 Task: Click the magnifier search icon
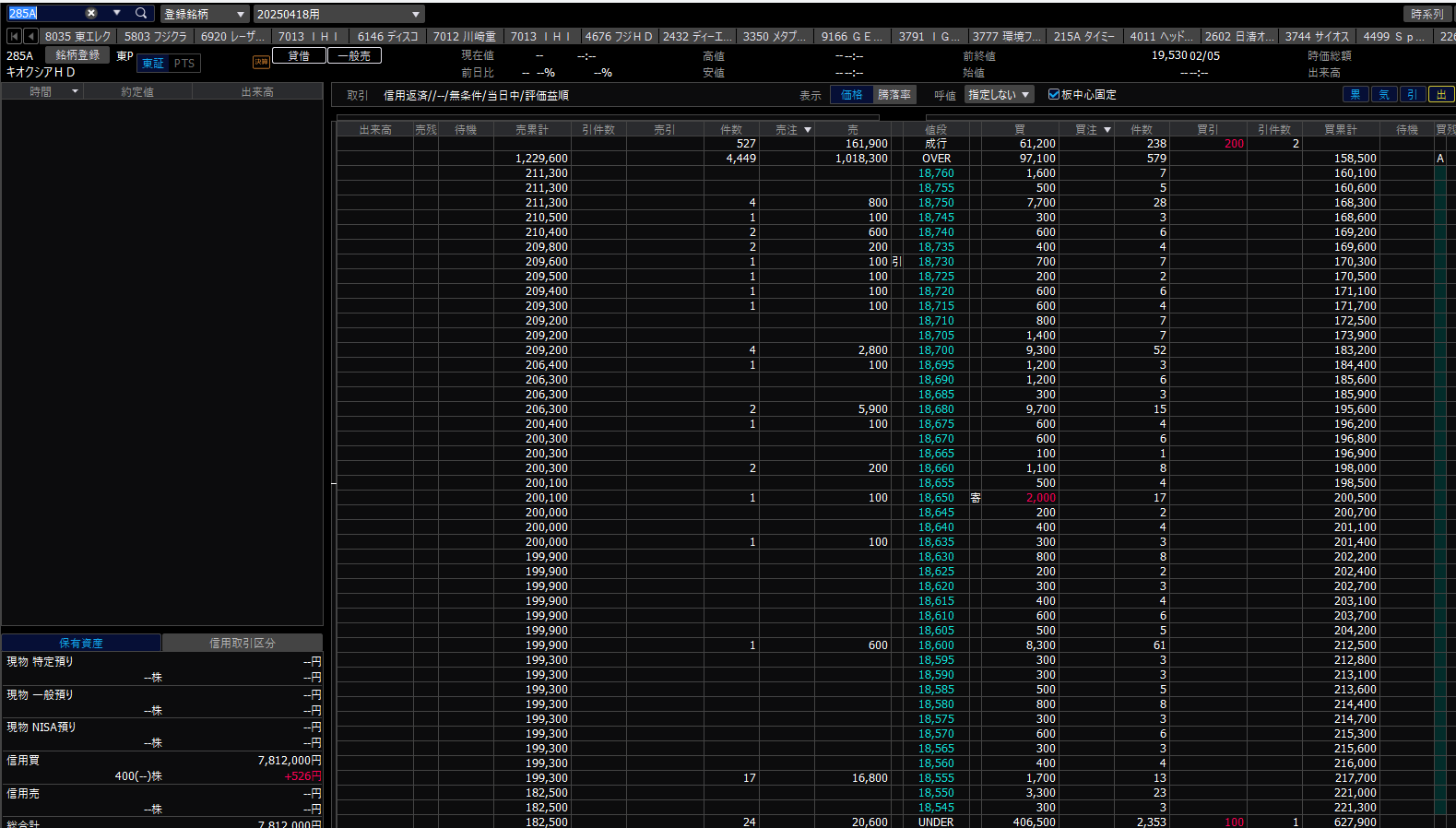[141, 14]
